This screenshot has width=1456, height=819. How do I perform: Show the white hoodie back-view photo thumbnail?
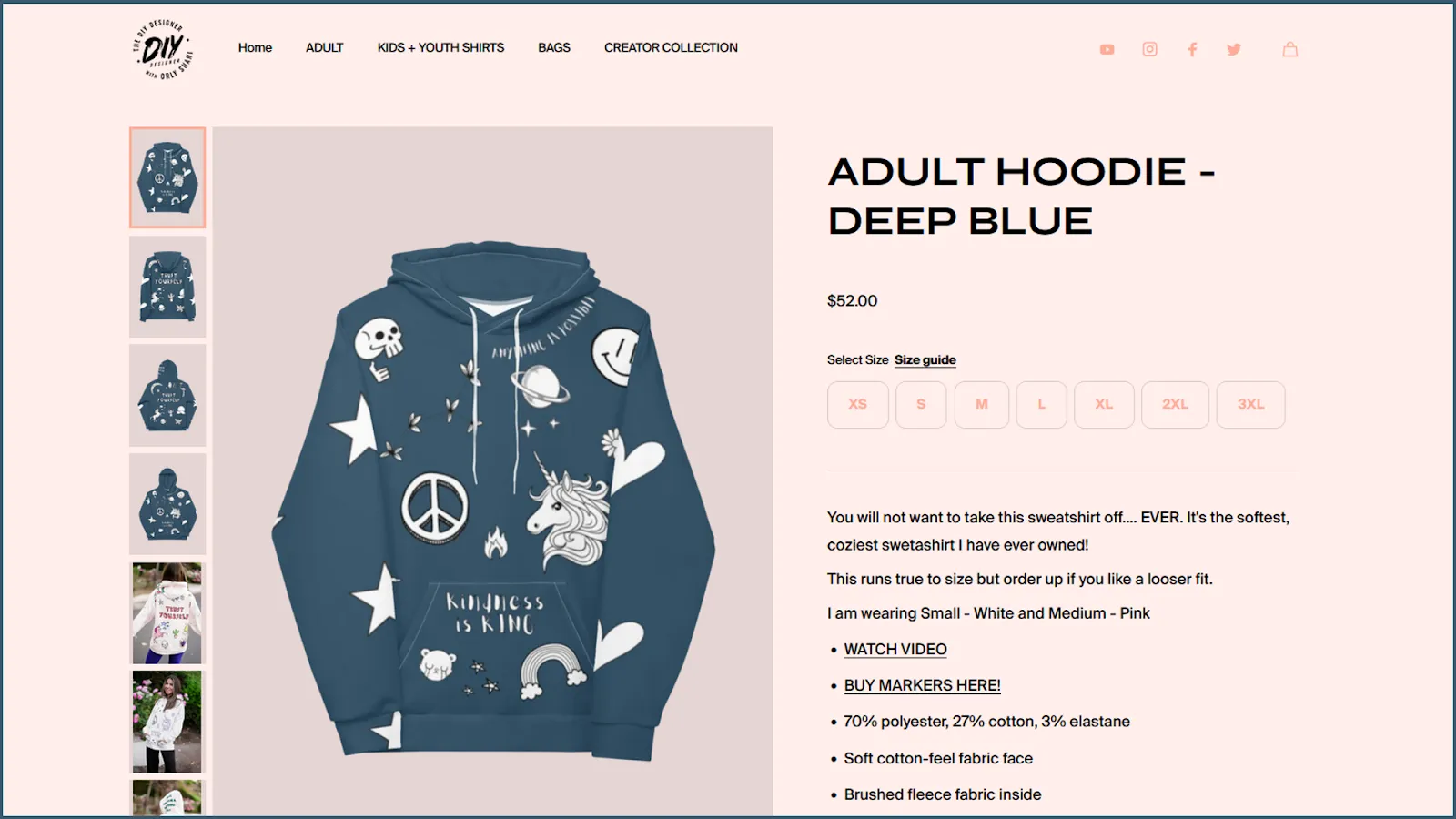167,613
